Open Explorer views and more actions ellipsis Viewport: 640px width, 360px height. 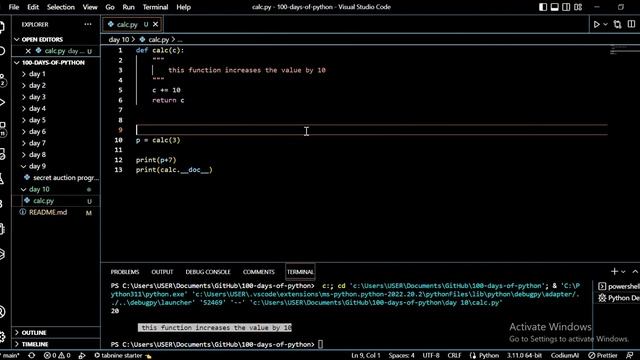88,24
